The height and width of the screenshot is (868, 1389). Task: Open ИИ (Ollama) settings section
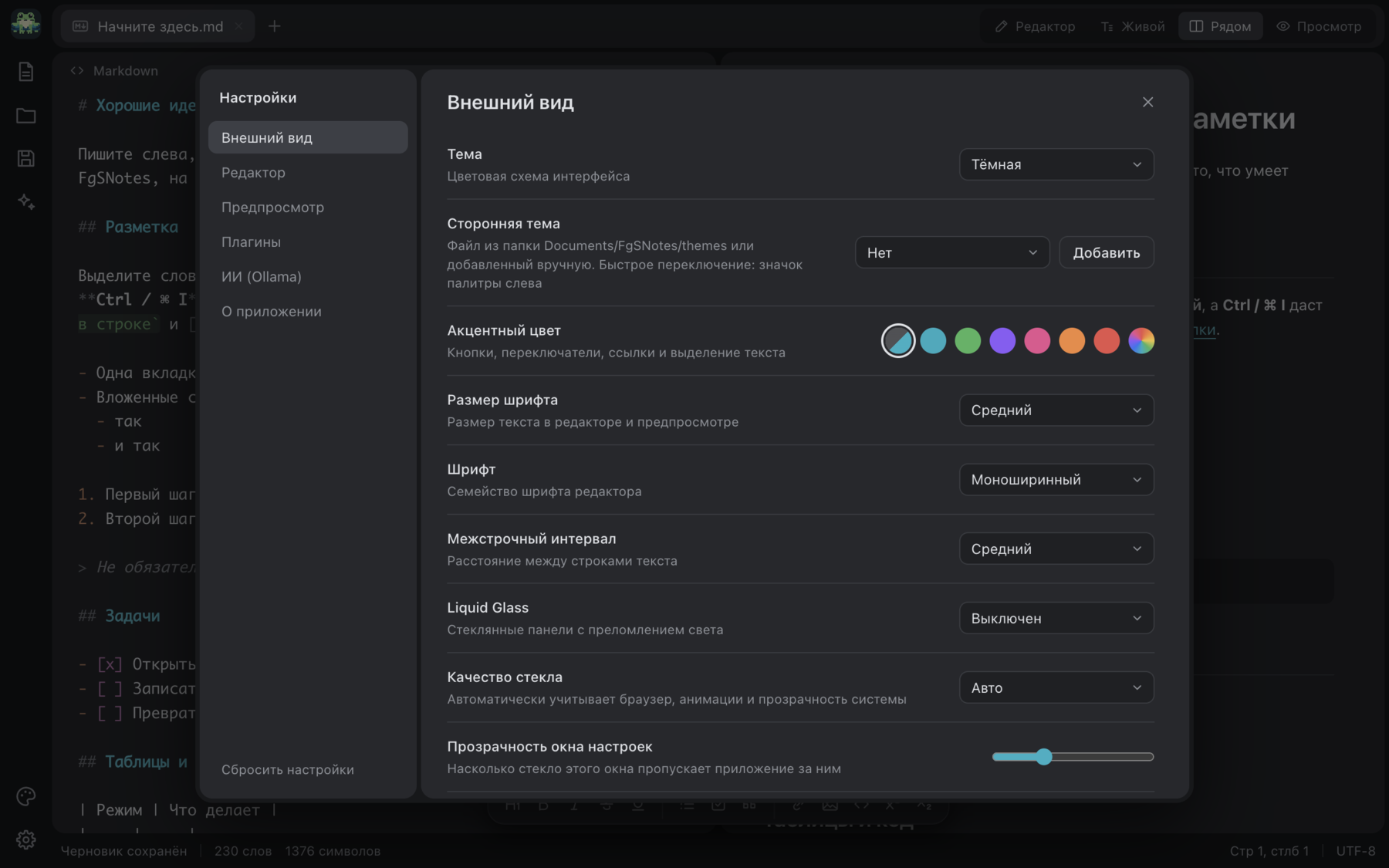(308, 276)
